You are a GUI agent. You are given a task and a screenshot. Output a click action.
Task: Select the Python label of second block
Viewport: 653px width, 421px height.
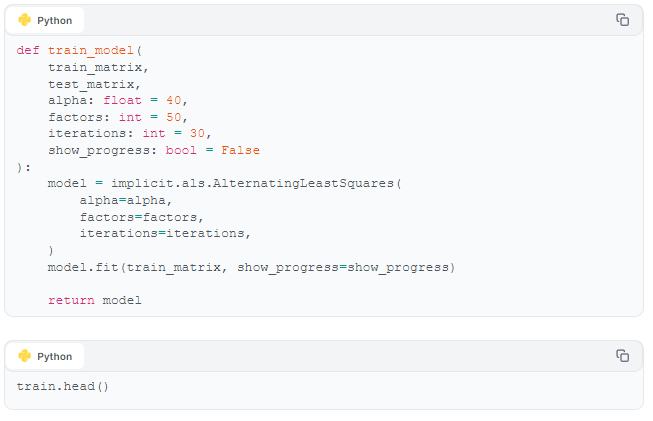pyautogui.click(x=55, y=356)
